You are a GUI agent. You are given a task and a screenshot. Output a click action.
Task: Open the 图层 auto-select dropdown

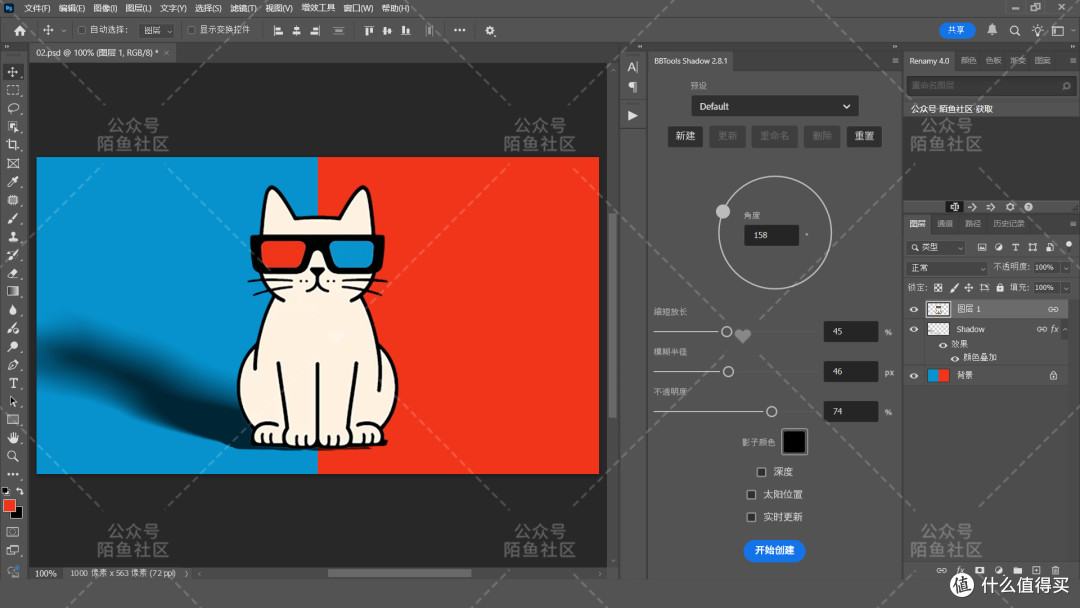pos(156,30)
